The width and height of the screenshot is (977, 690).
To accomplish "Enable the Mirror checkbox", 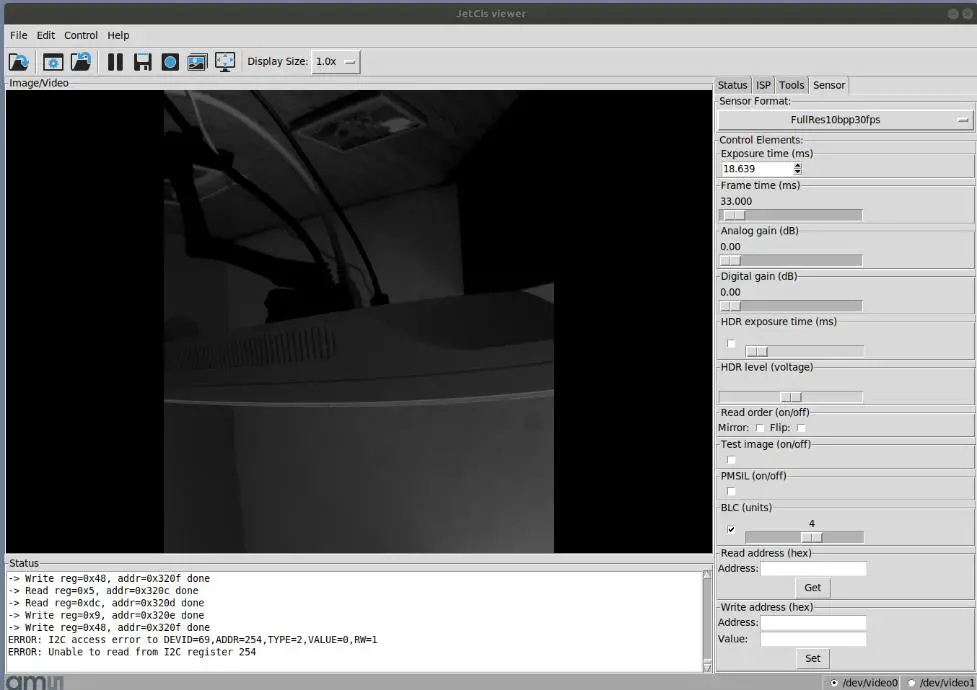I will [760, 428].
